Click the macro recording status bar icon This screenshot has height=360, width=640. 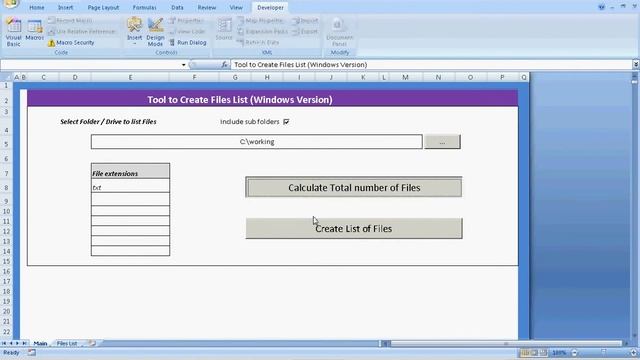pyautogui.click(x=31, y=353)
